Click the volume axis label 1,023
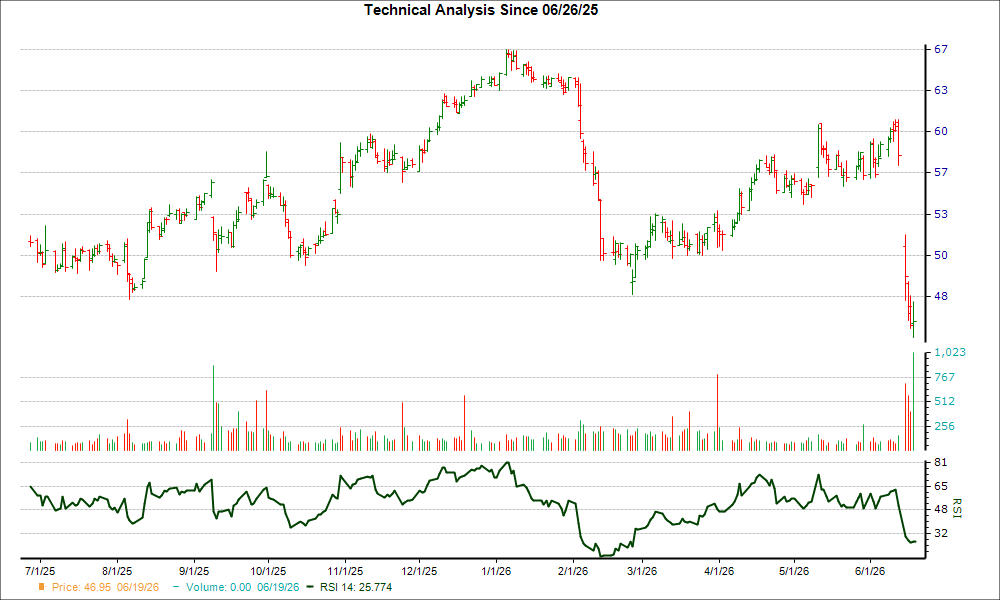This screenshot has width=1000, height=600. [x=950, y=352]
